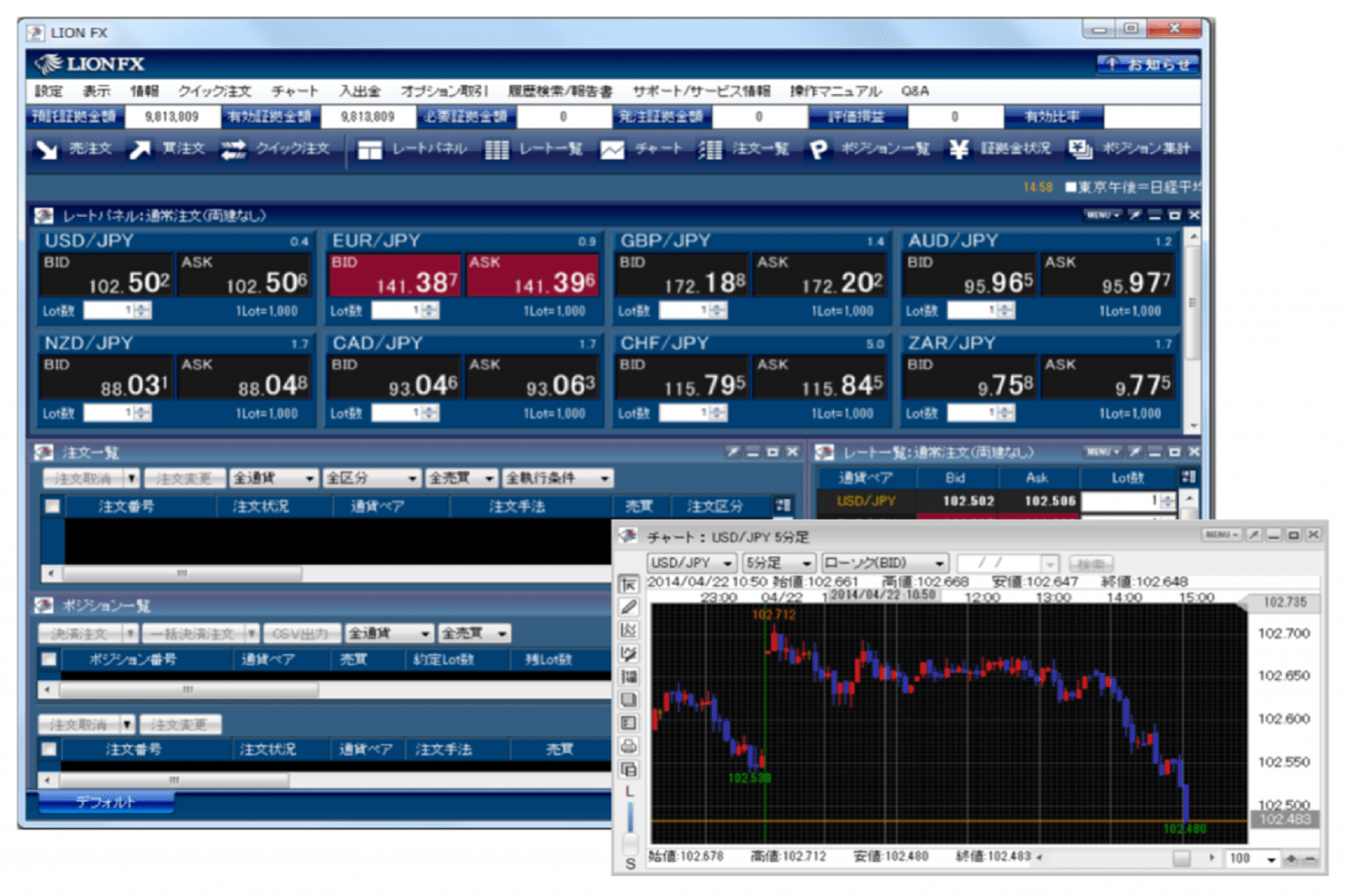Image resolution: width=1345 pixels, height=896 pixels.
Task: Click the chart duplicate windows icon
Action: pos(628,769)
